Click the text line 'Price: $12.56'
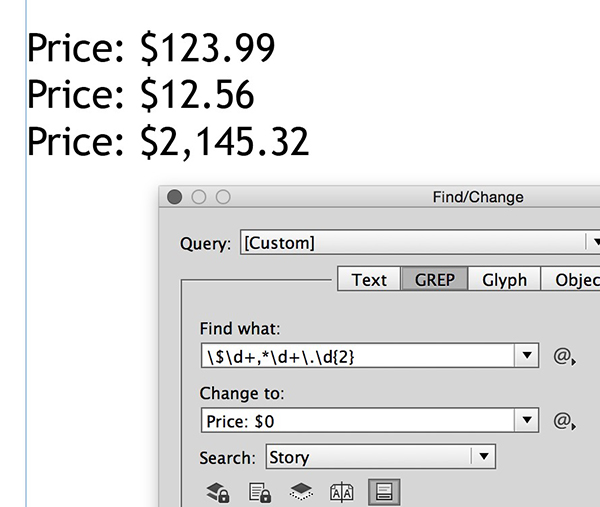Image resolution: width=600 pixels, height=507 pixels. tap(140, 95)
